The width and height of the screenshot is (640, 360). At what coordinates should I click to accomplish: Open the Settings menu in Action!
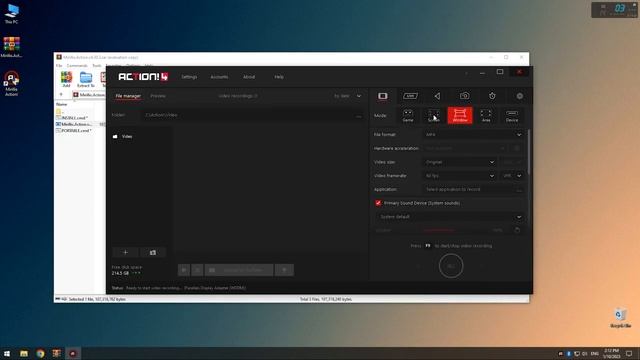tap(189, 77)
